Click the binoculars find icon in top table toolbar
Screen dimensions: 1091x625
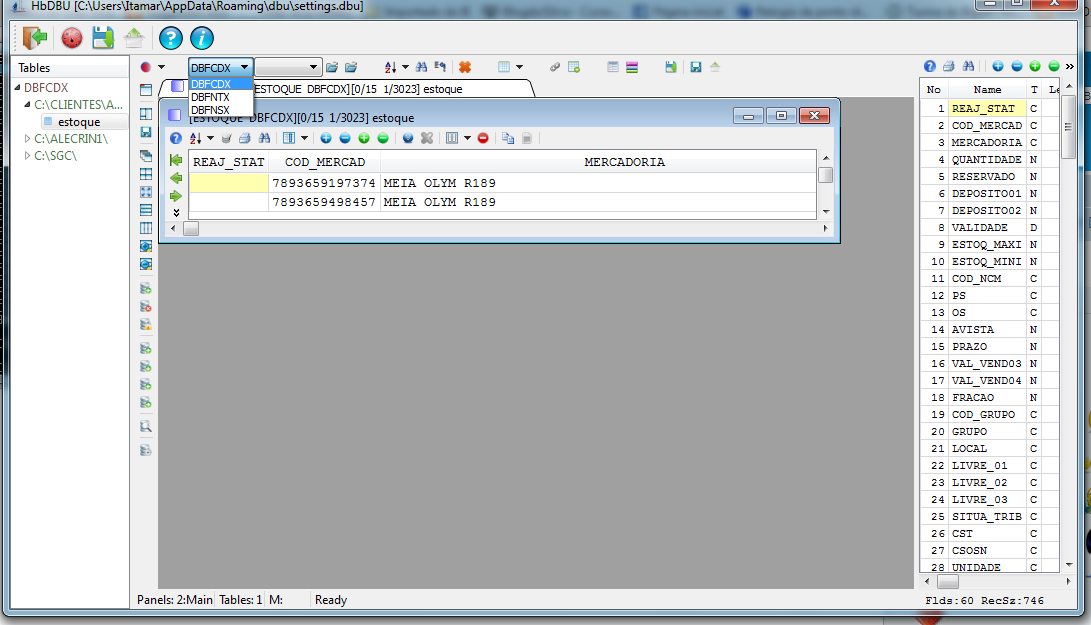[x=421, y=67]
